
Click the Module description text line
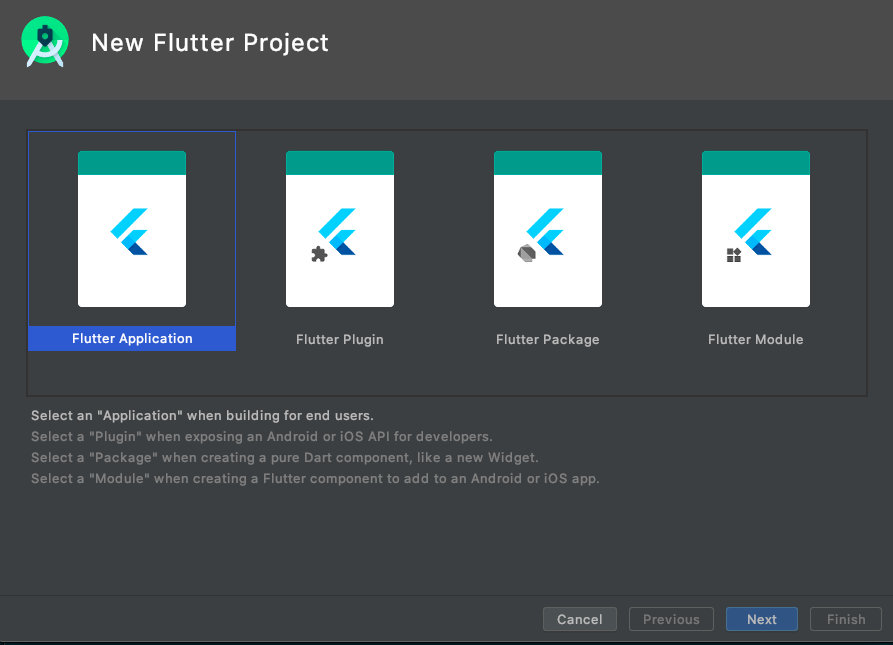click(315, 479)
